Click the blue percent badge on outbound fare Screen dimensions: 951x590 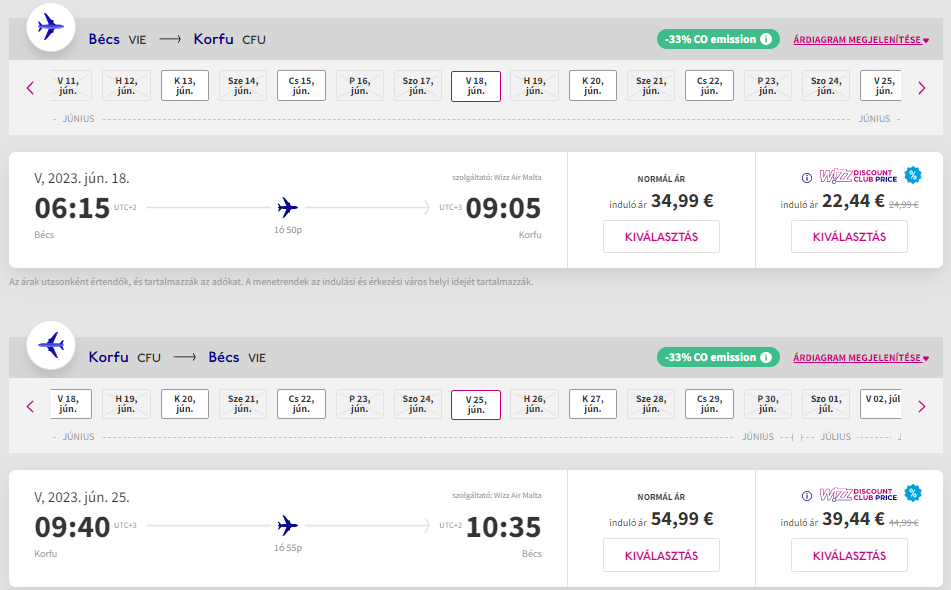click(x=912, y=176)
